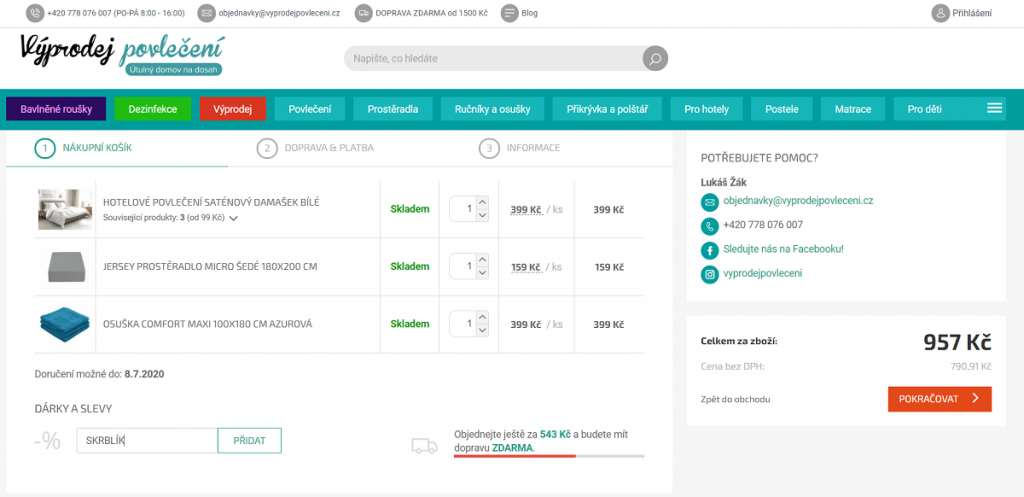Viewport: 1024px width, 497px height.
Task: Click the search input field
Action: click(496, 58)
